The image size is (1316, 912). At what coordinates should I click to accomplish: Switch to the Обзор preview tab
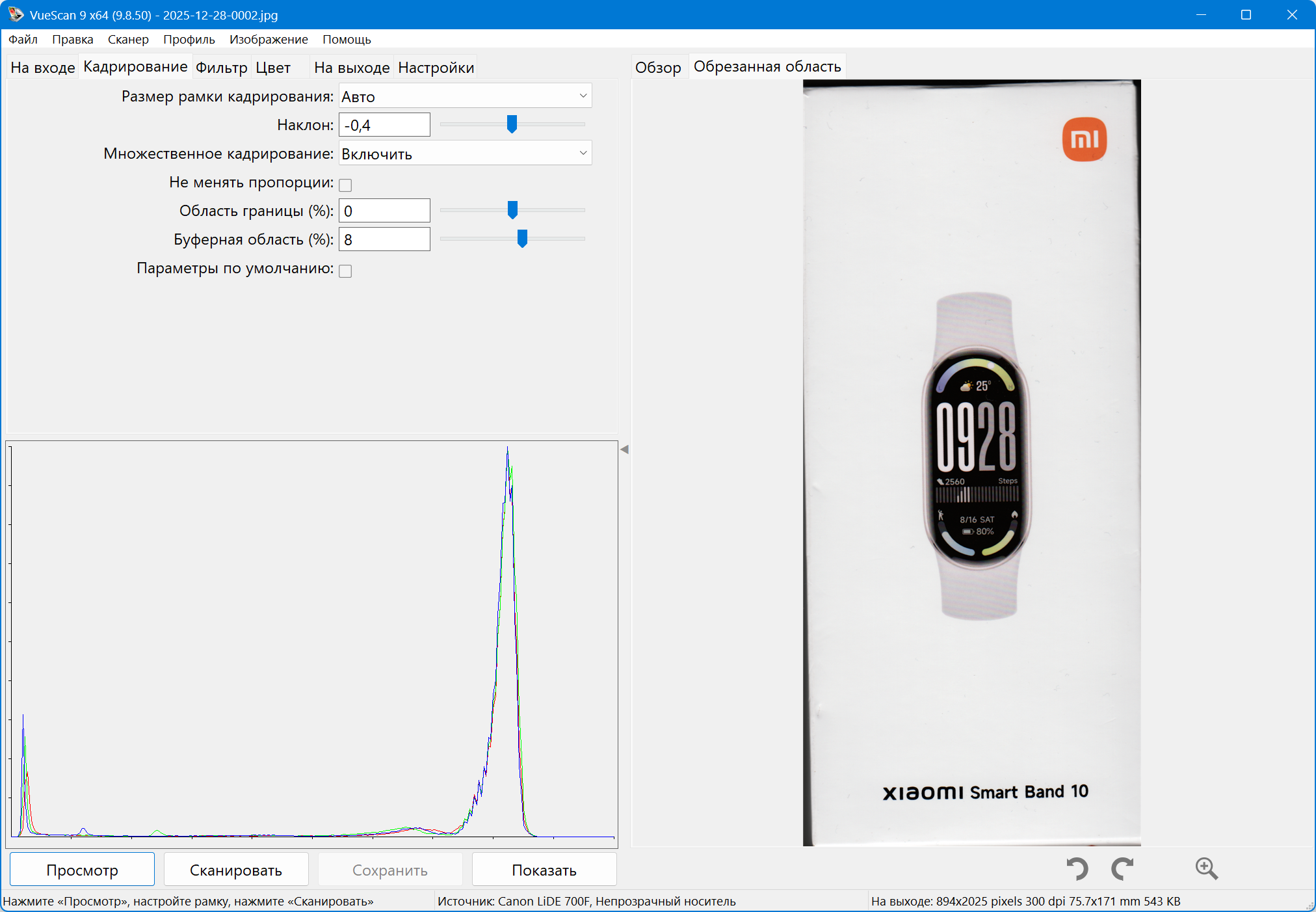(x=658, y=68)
